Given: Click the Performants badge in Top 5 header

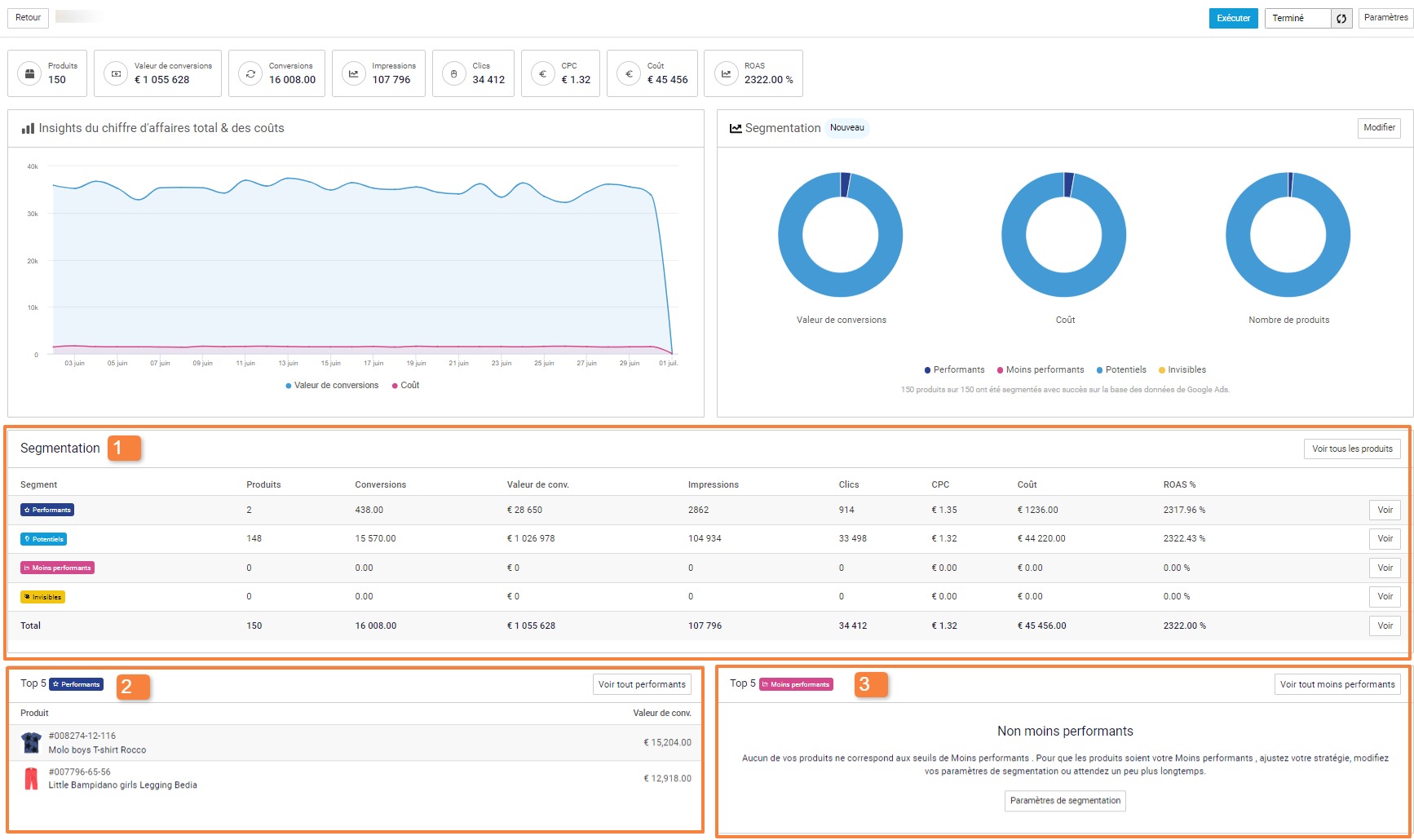Looking at the screenshot, I should pos(77,684).
